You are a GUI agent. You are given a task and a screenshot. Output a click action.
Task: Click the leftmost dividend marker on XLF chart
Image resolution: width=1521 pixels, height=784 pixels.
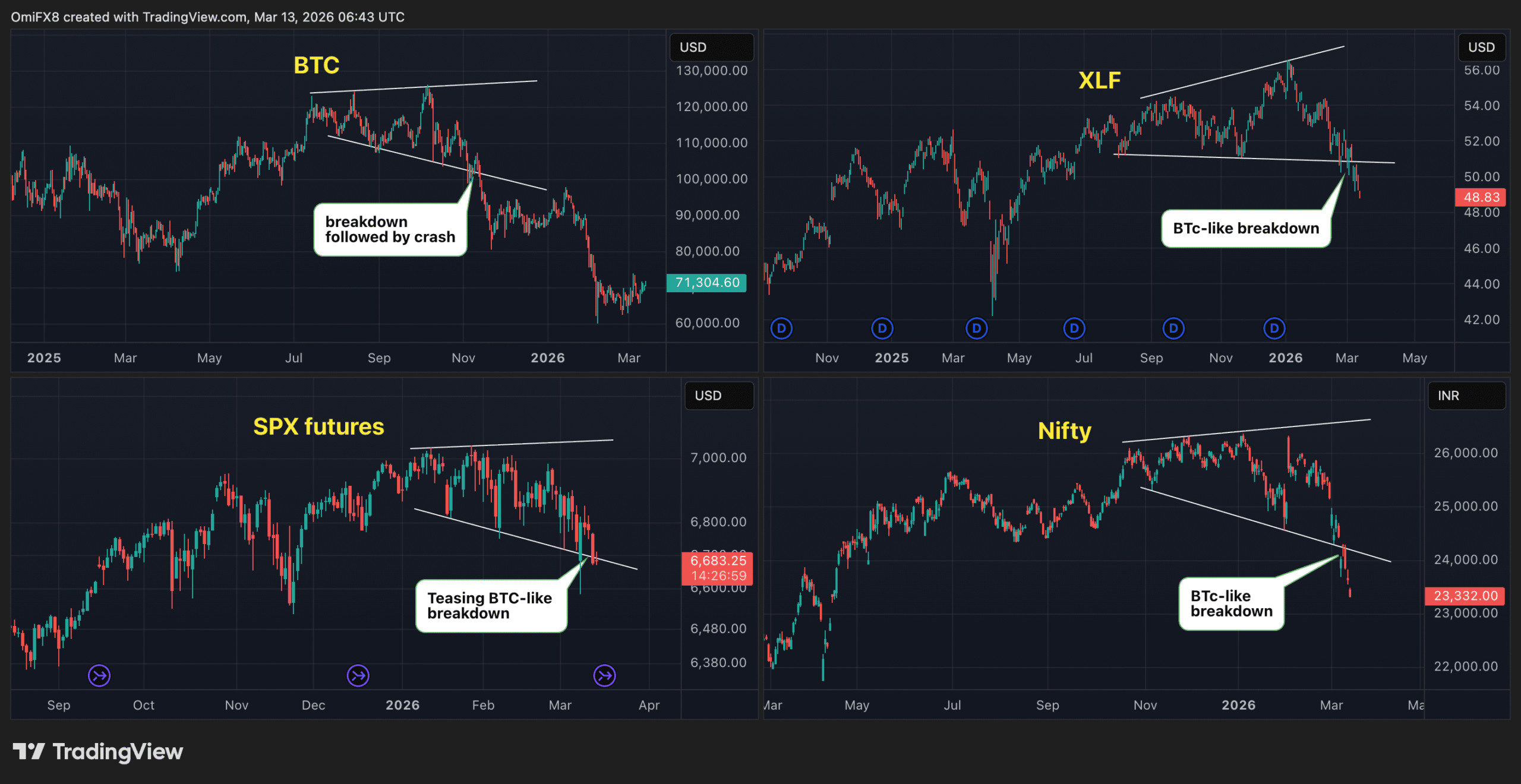click(781, 328)
